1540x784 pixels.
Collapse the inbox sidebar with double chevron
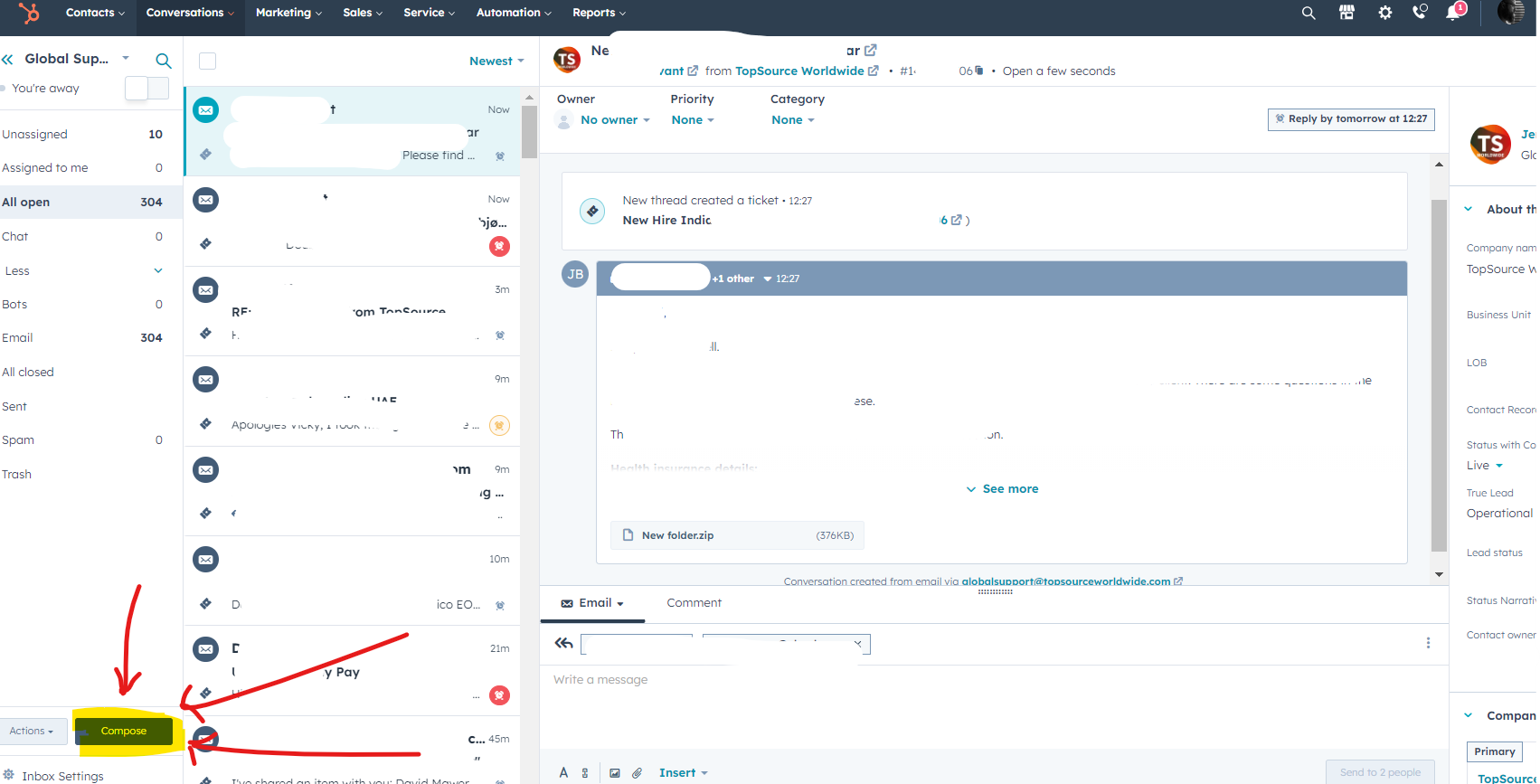click(8, 60)
